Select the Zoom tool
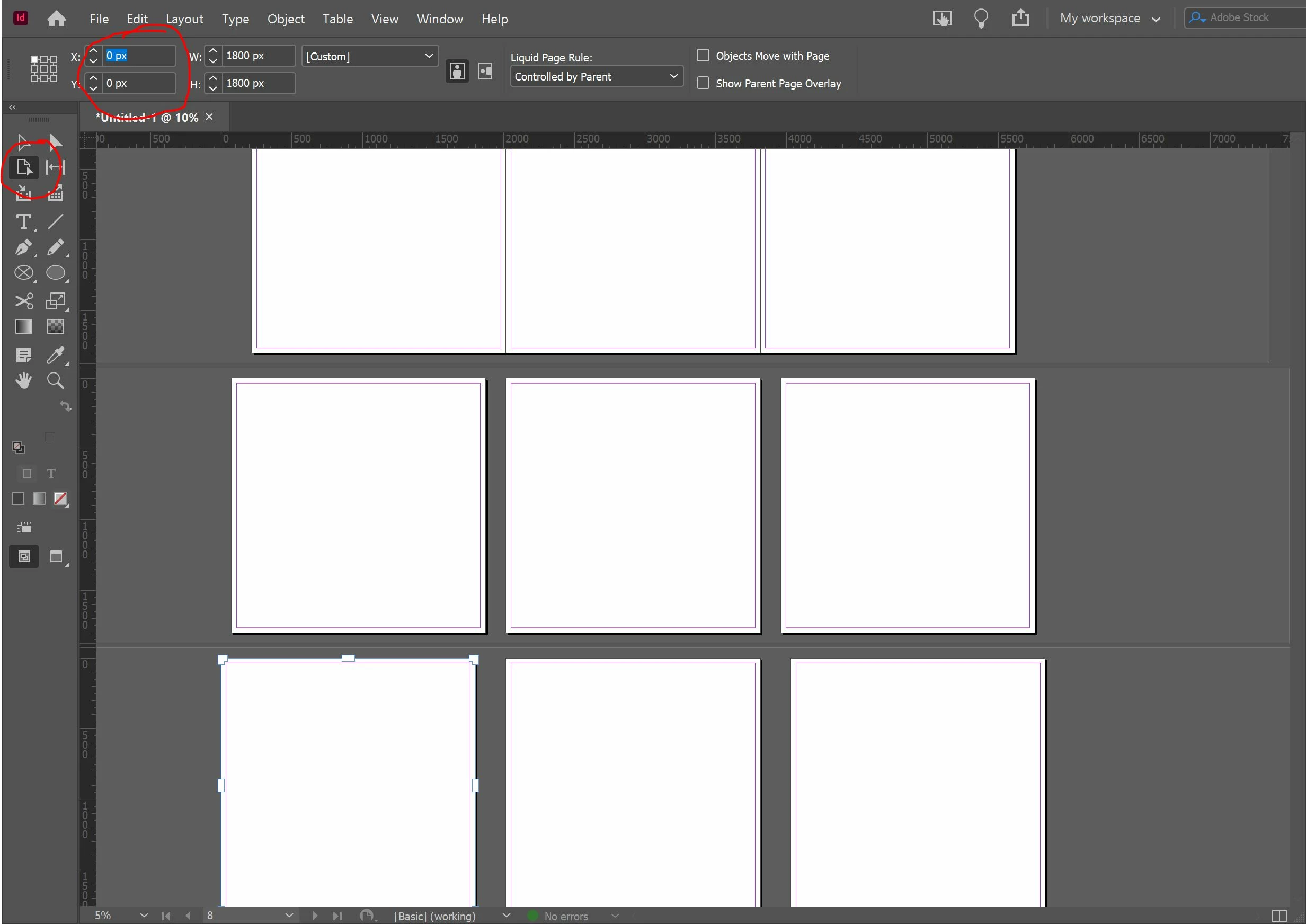Image resolution: width=1306 pixels, height=924 pixels. point(55,380)
